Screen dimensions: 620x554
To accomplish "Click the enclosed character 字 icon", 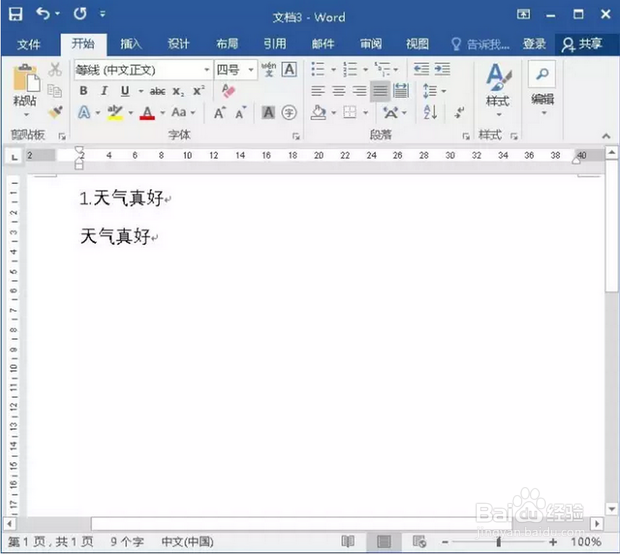I will click(x=289, y=113).
